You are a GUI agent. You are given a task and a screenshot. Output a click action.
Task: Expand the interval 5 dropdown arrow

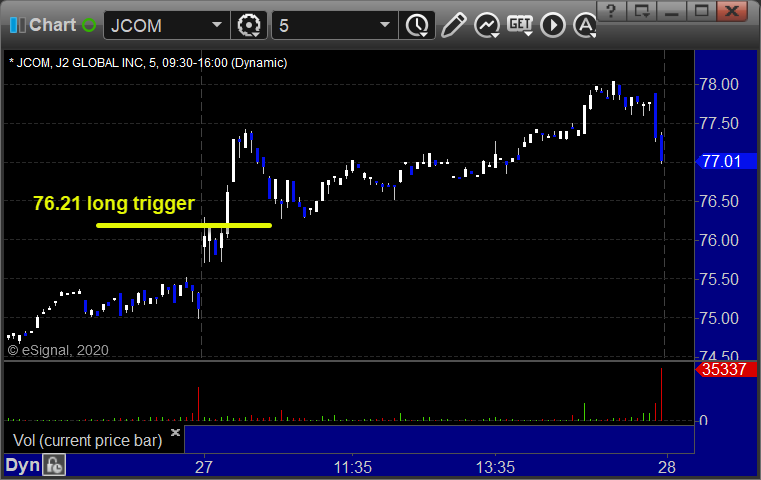(x=384, y=25)
